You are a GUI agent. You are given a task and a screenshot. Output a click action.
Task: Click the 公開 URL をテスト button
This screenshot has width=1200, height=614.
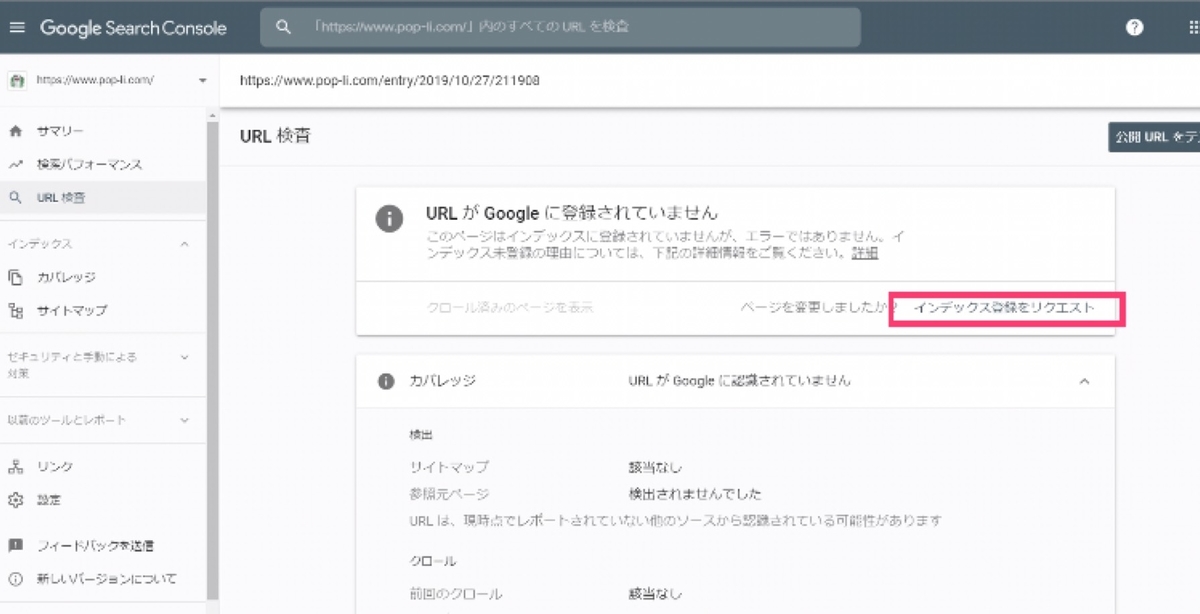pyautogui.click(x=1154, y=137)
